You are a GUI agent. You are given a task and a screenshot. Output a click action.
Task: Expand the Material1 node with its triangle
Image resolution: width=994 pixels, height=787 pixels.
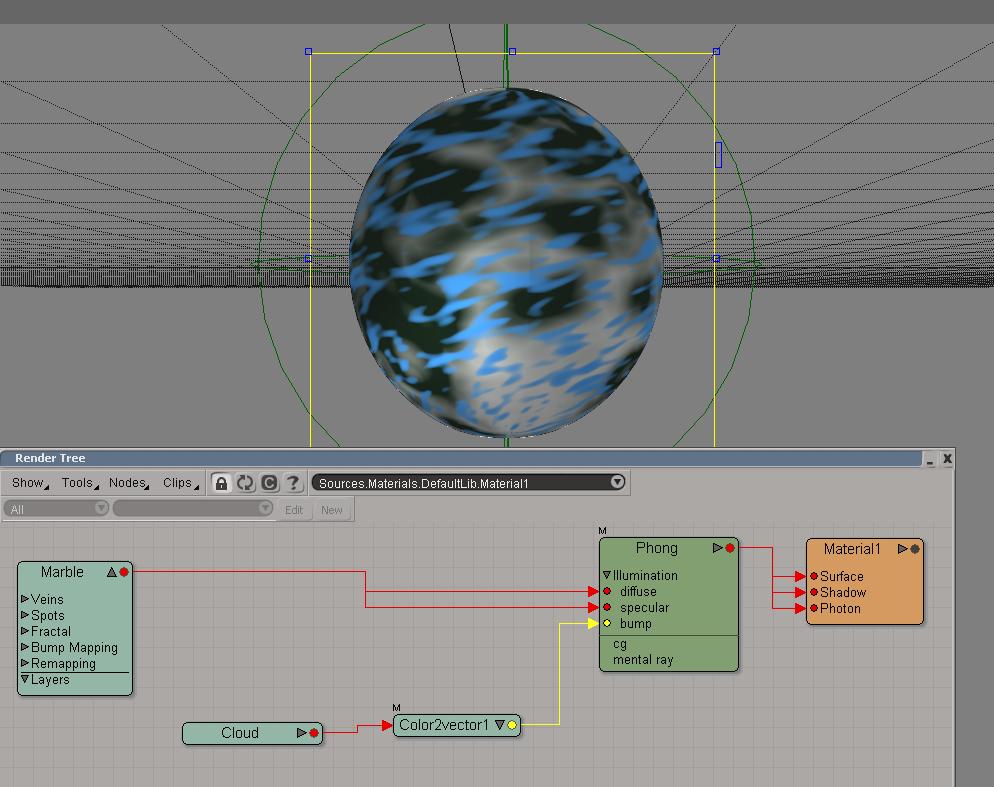click(903, 549)
